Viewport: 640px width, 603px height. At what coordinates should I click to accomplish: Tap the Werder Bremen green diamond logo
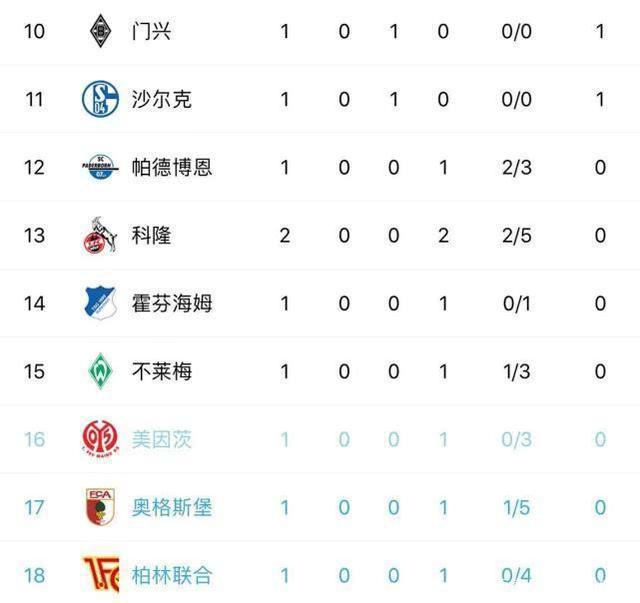coord(100,371)
